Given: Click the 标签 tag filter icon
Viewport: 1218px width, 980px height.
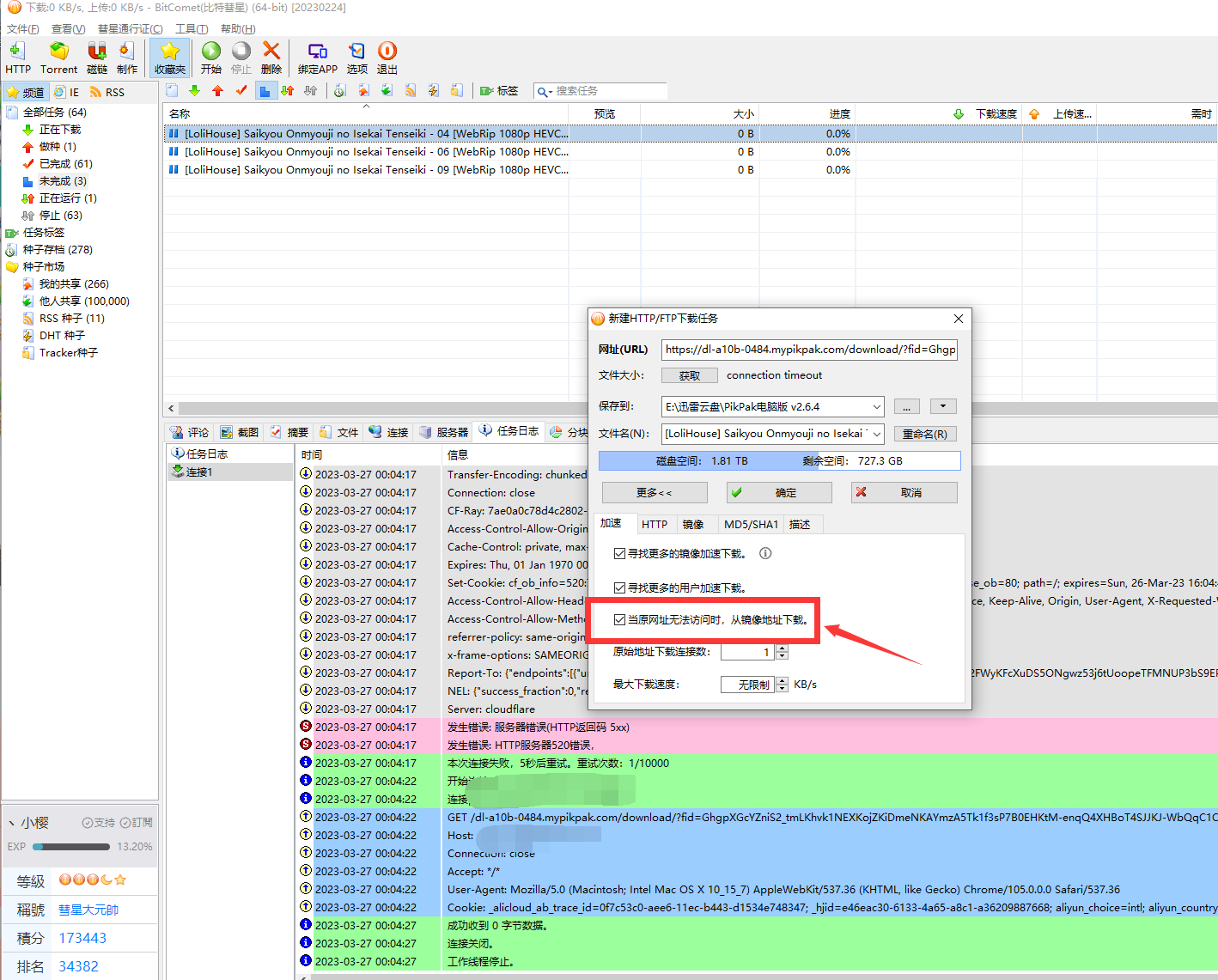Looking at the screenshot, I should pyautogui.click(x=499, y=91).
